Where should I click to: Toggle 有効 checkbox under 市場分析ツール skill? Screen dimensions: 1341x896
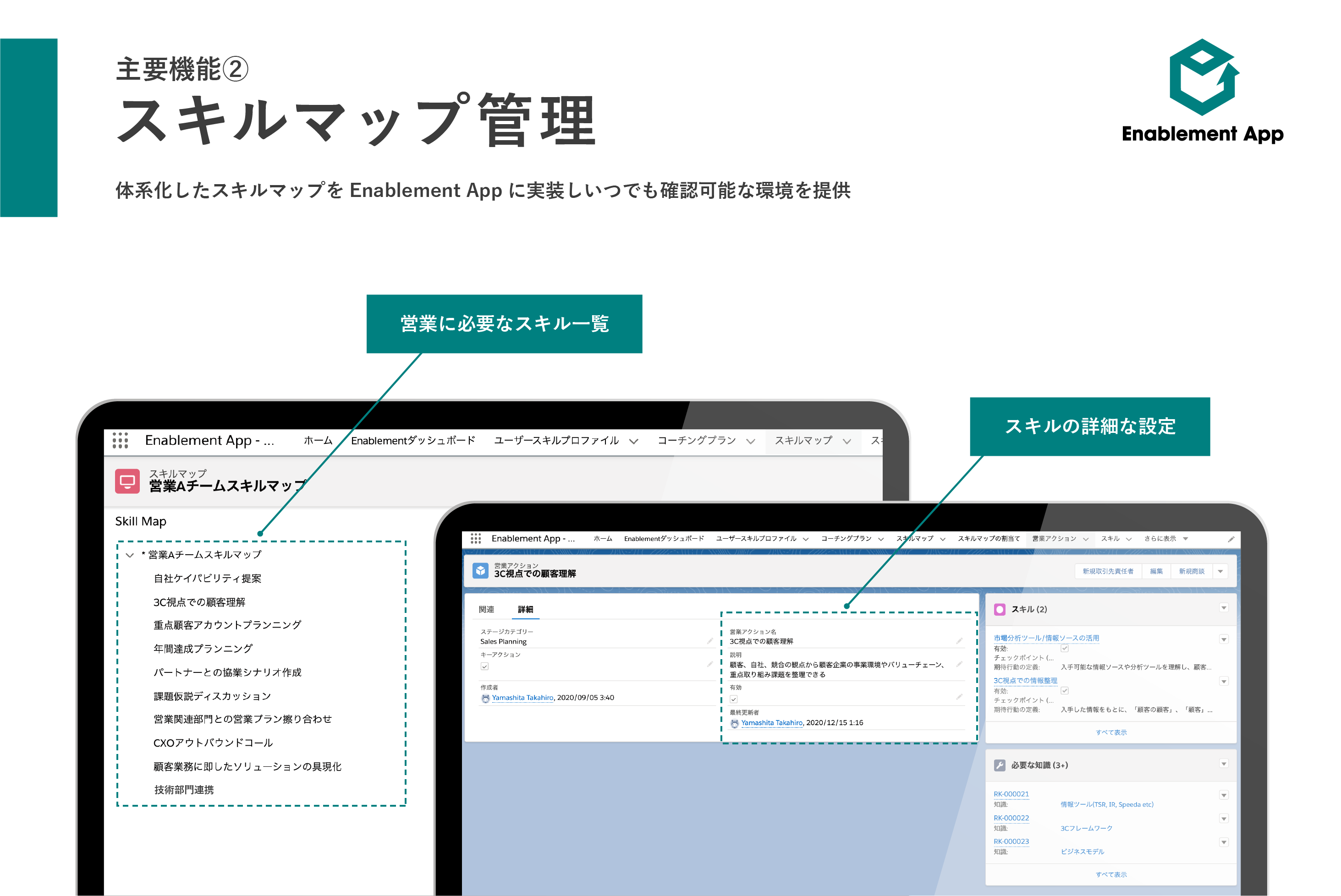1065,649
